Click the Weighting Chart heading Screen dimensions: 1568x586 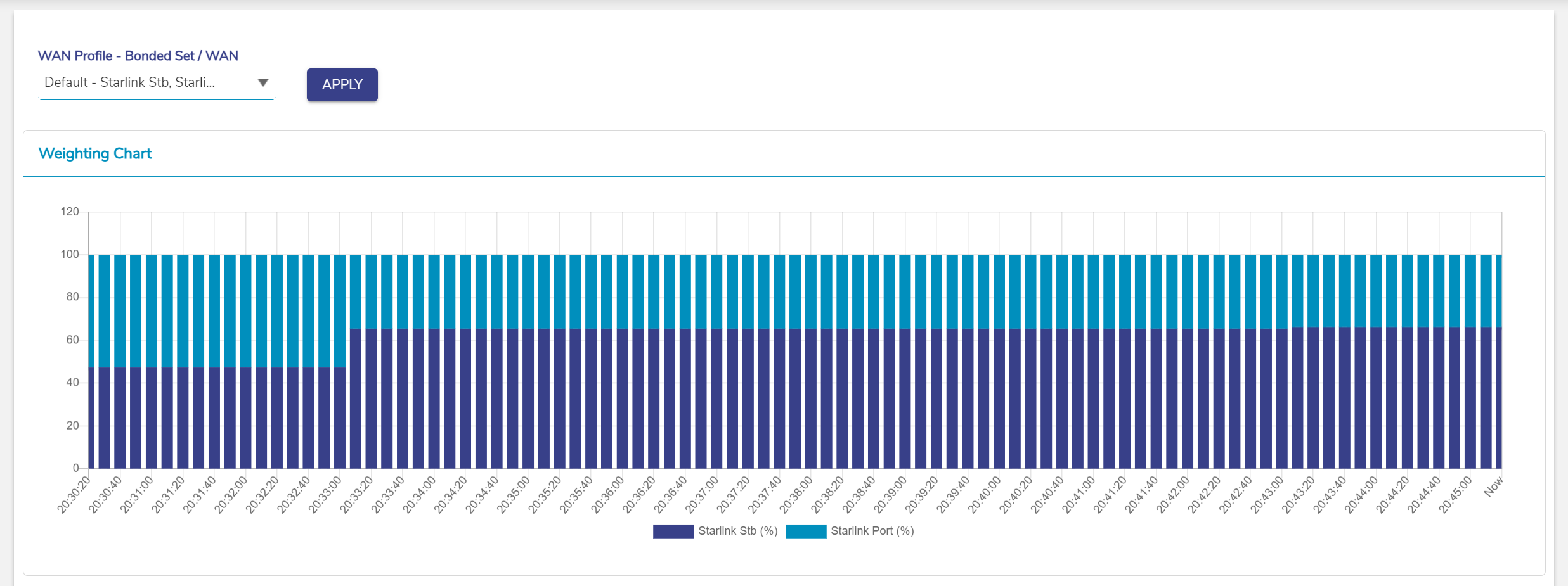[95, 153]
